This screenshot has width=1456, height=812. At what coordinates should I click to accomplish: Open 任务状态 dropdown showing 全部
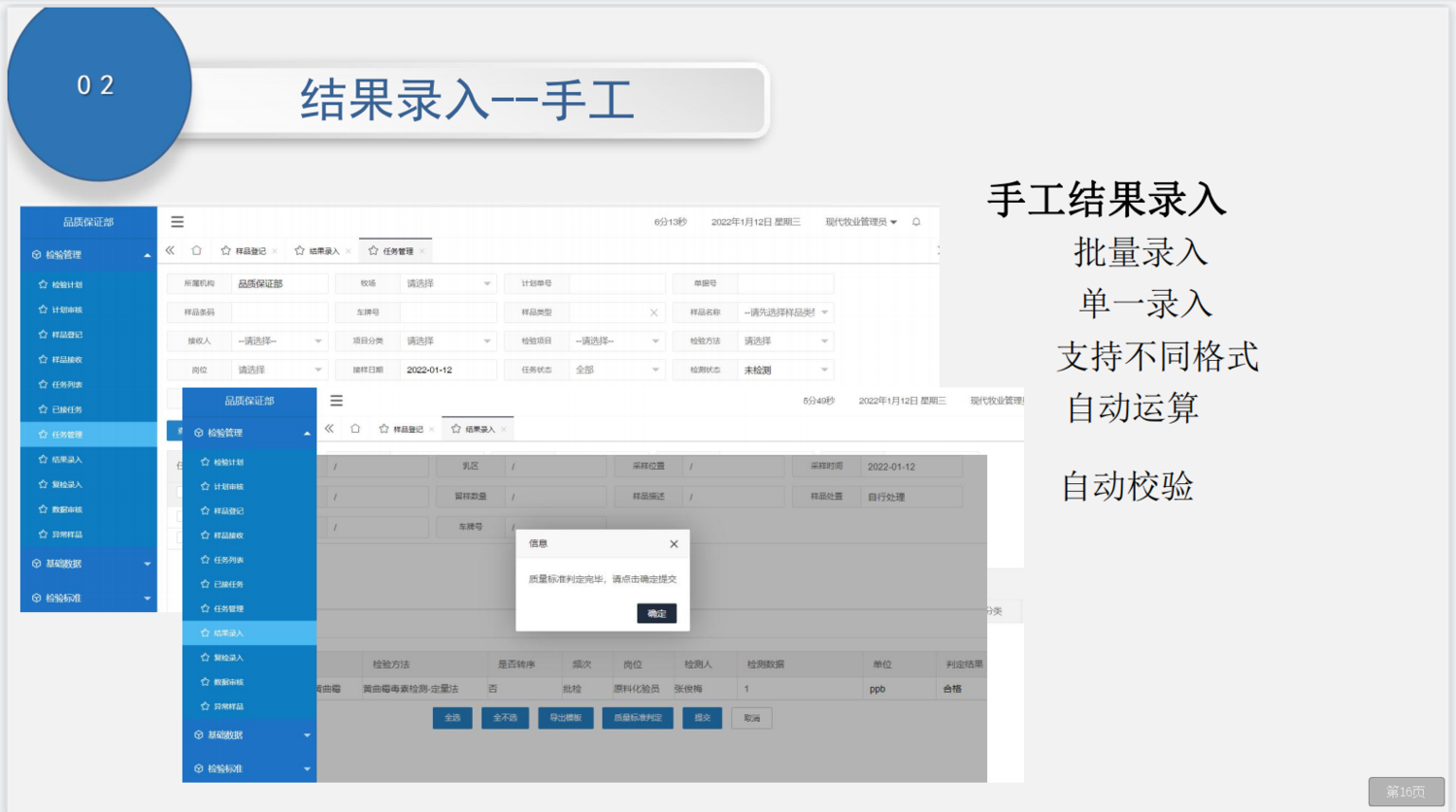617,370
